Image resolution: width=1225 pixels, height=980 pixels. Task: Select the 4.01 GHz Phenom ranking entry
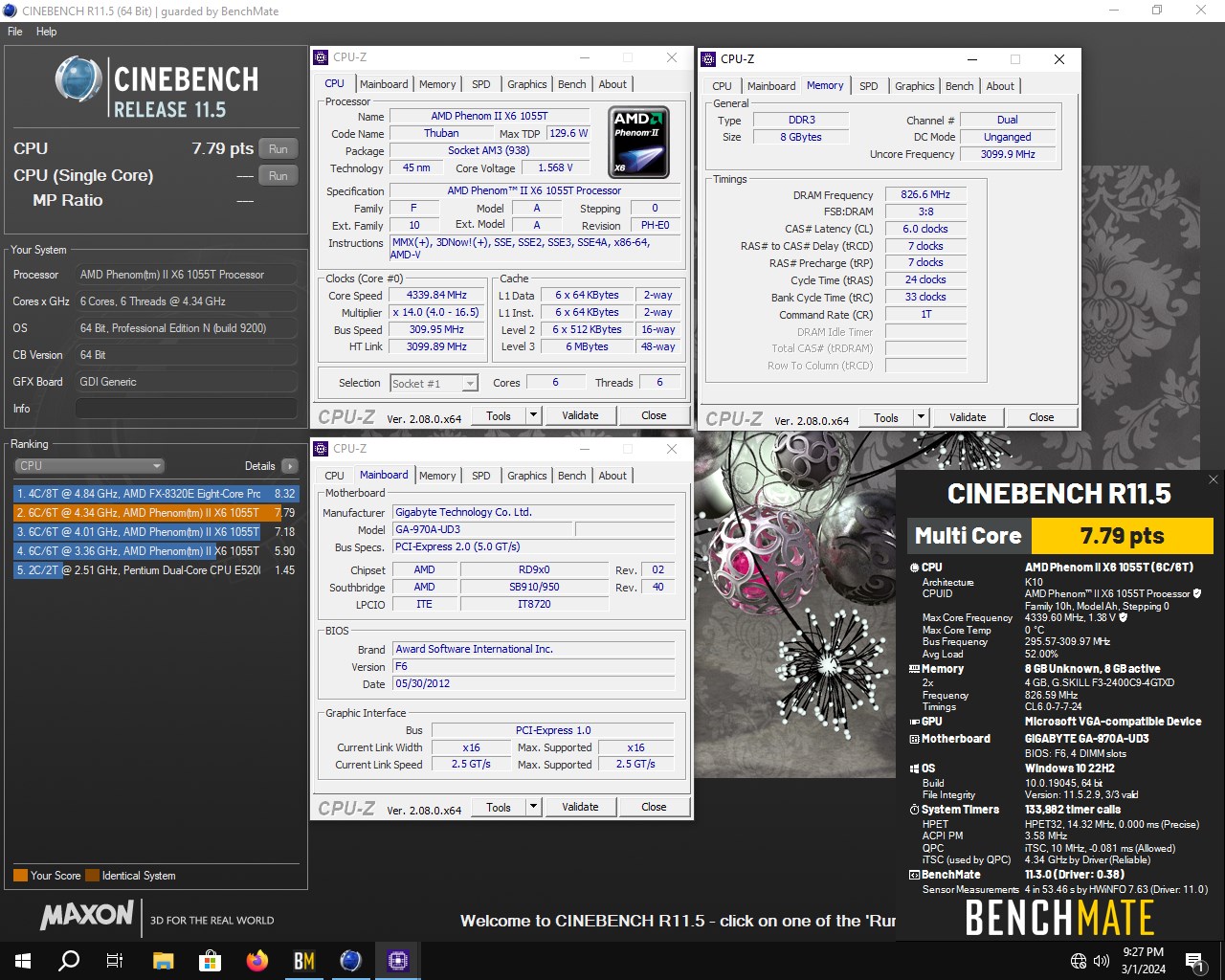tap(156, 532)
